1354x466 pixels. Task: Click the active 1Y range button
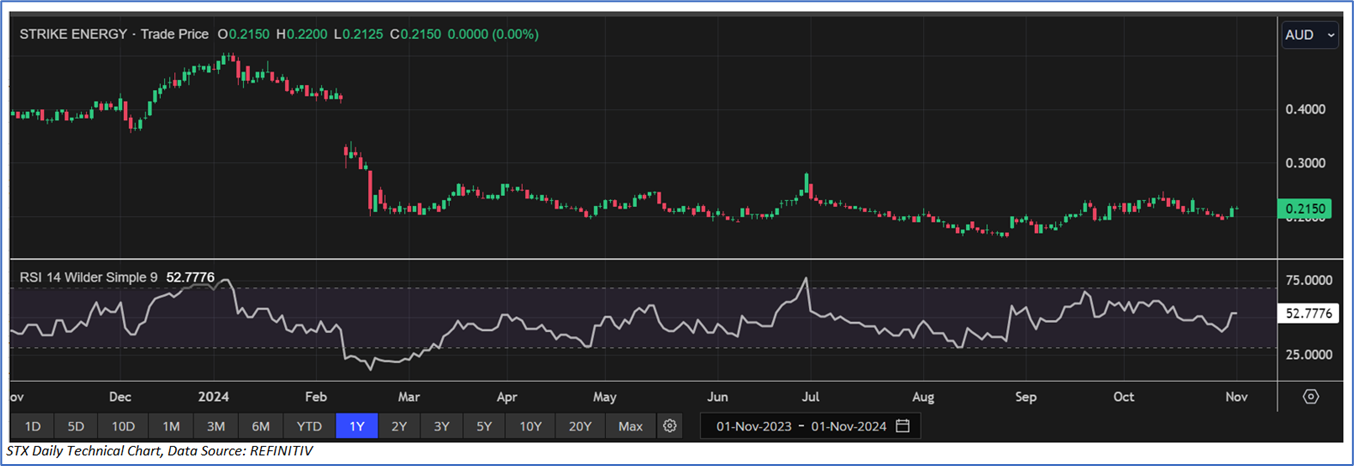[x=356, y=426]
